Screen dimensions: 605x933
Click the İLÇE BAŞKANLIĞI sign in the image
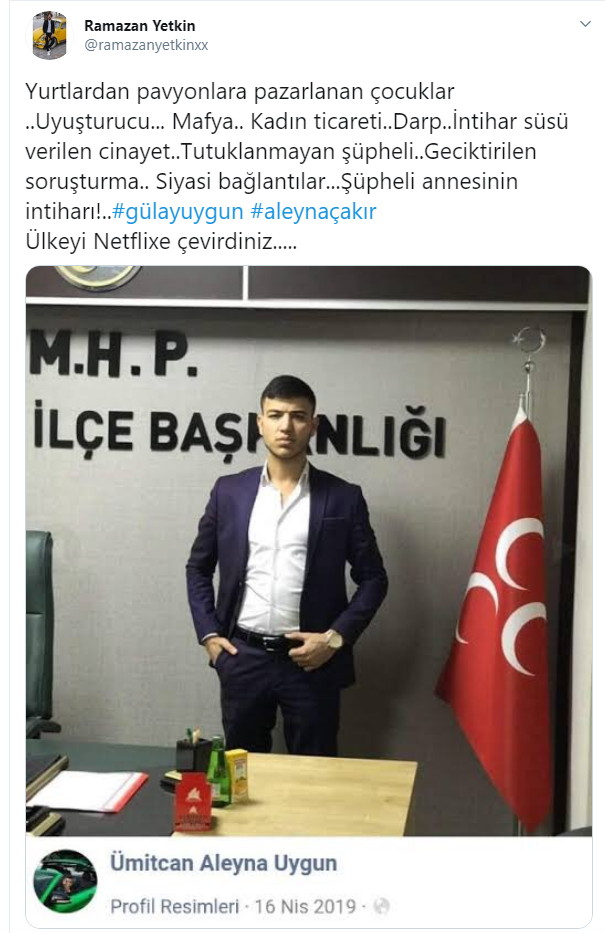[238, 430]
